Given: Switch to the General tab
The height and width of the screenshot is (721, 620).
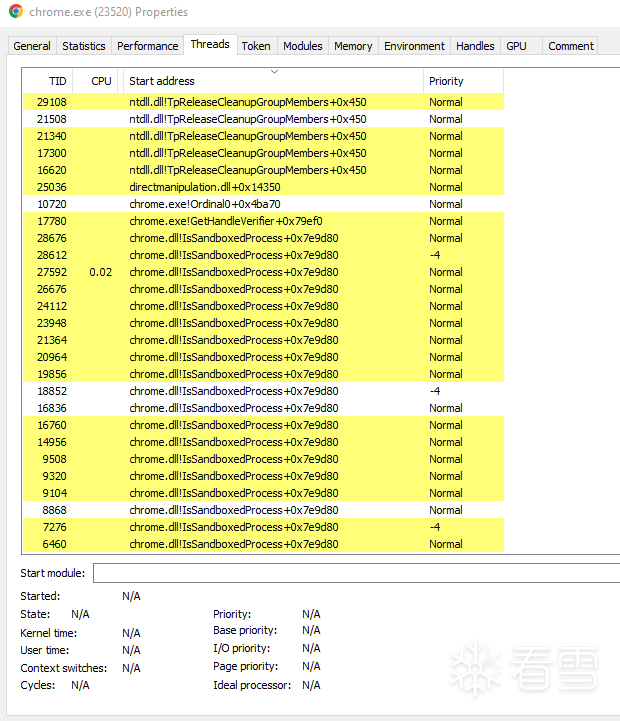Looking at the screenshot, I should coord(32,46).
